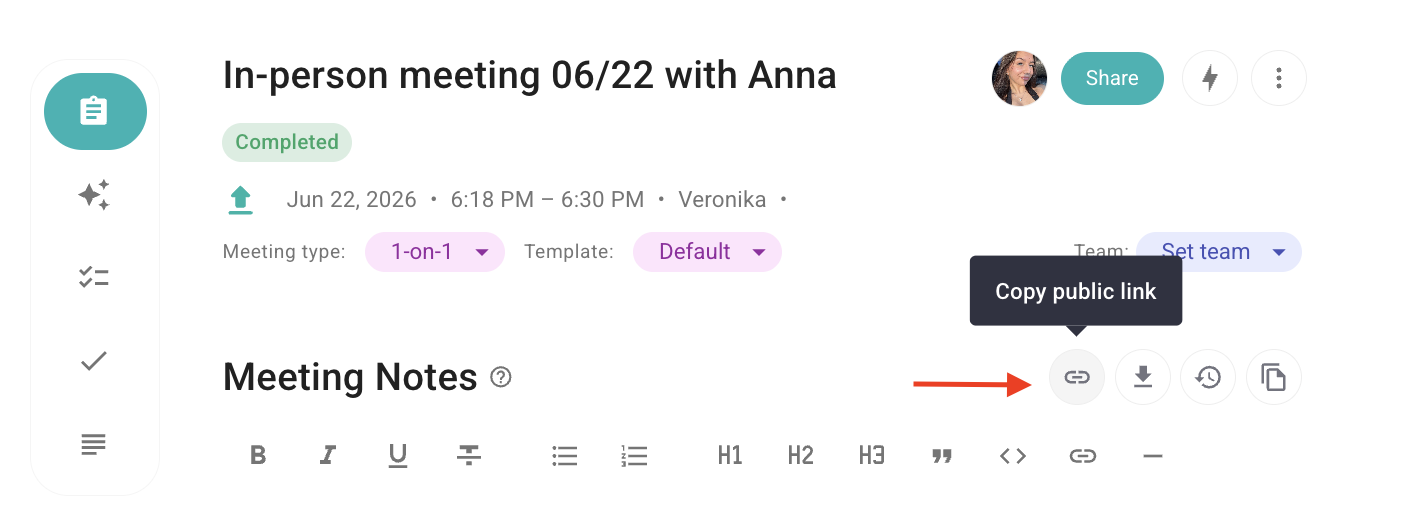The width and height of the screenshot is (1416, 514).
Task: Click the Share button
Action: point(1112,78)
